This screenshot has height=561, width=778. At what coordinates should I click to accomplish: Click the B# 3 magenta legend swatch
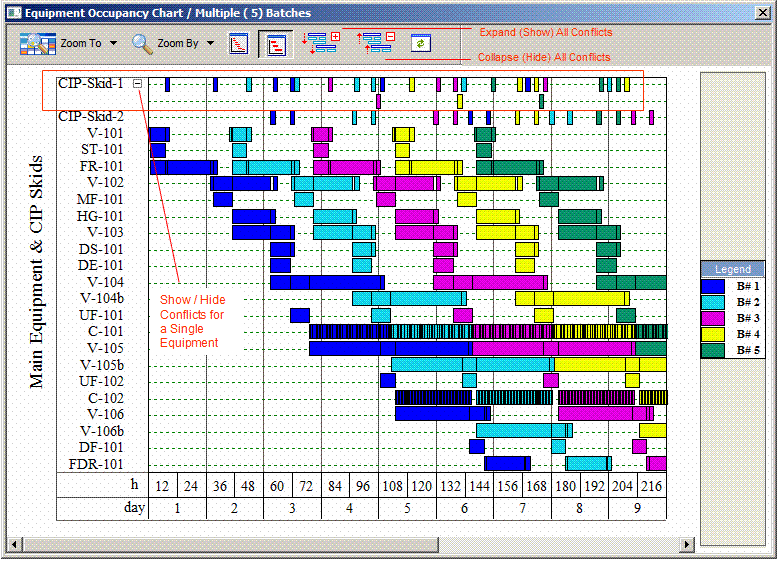[x=714, y=318]
